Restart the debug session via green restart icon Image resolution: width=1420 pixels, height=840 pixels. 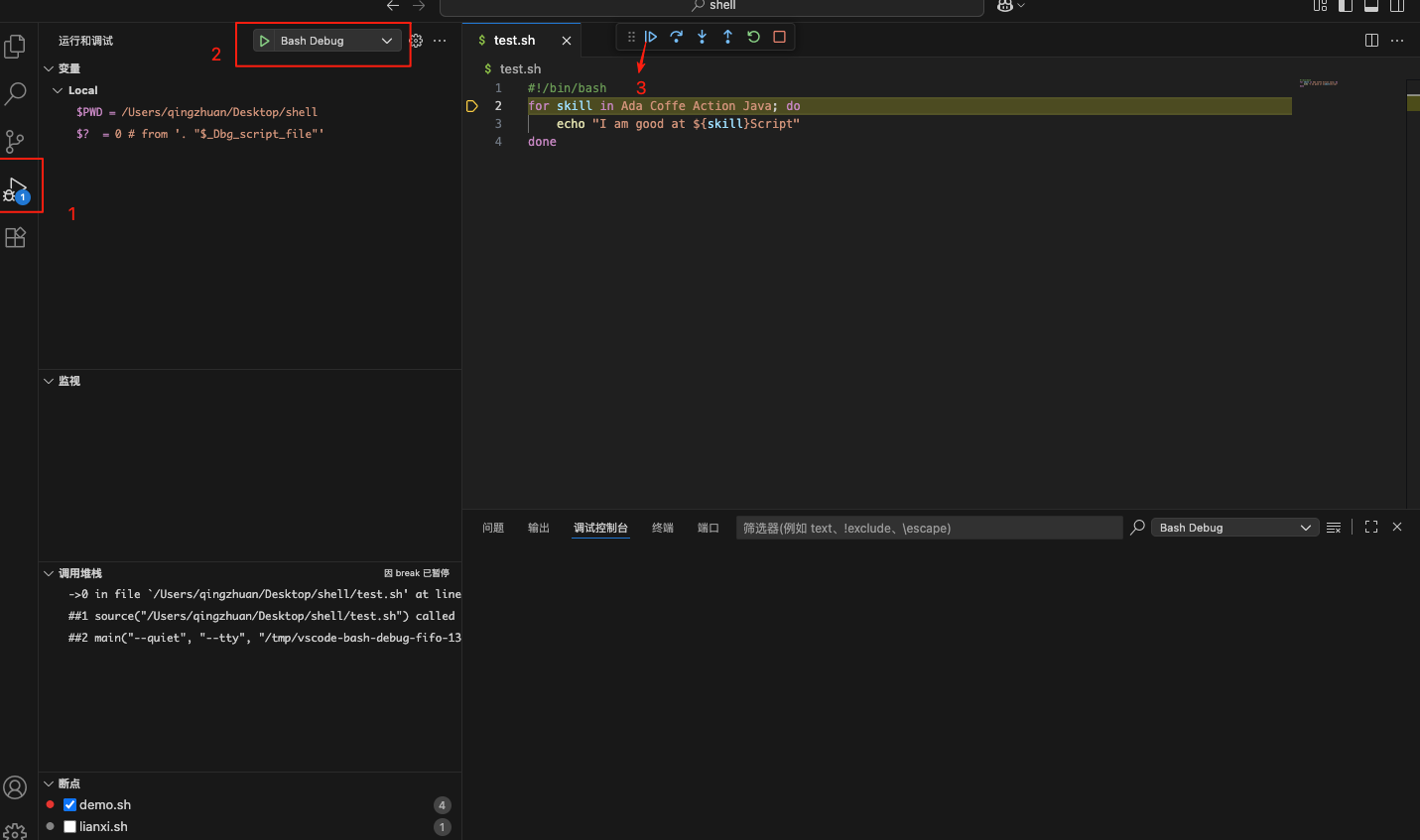[x=753, y=37]
